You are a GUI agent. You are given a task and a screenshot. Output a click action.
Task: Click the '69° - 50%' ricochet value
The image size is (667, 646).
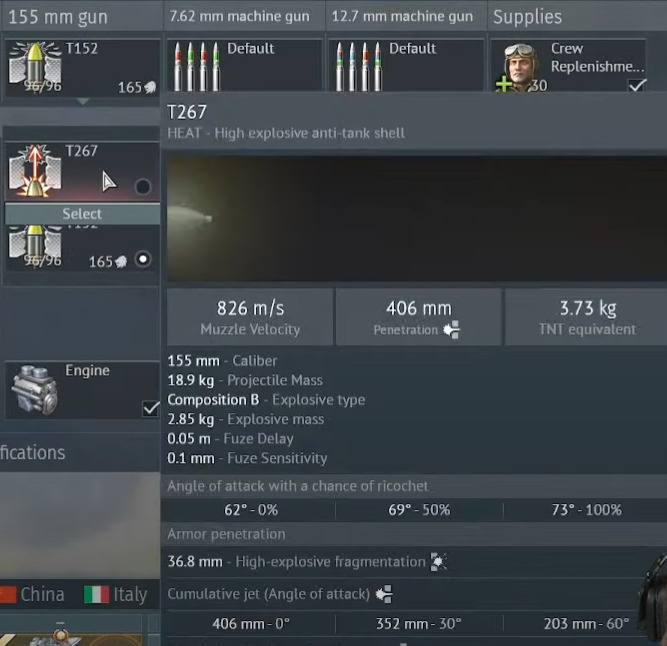click(x=419, y=510)
